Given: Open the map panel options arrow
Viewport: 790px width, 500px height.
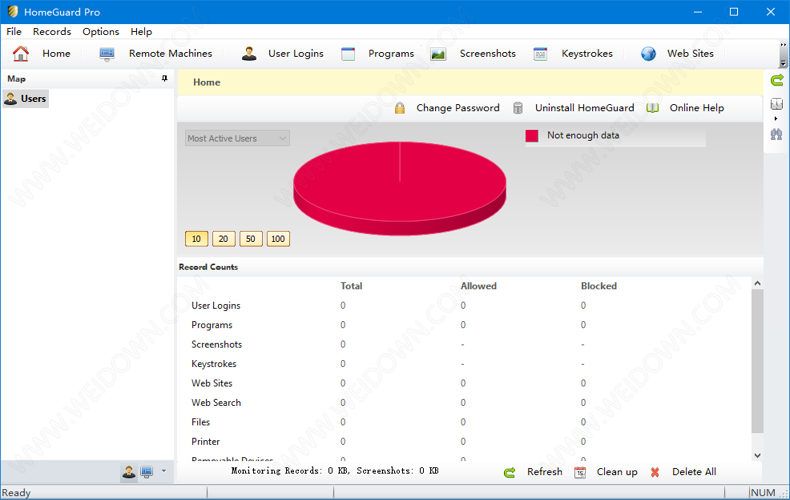Looking at the screenshot, I should pos(164,472).
